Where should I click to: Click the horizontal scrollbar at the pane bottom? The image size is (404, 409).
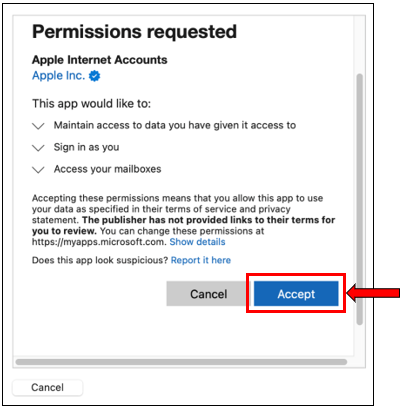[x=181, y=362]
